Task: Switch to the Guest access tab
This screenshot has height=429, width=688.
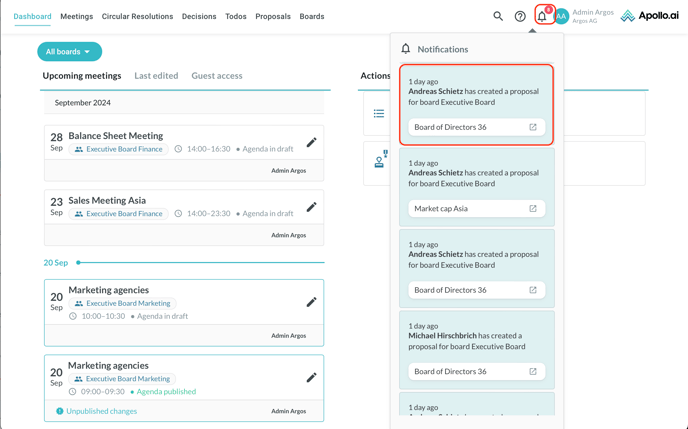Action: [217, 76]
